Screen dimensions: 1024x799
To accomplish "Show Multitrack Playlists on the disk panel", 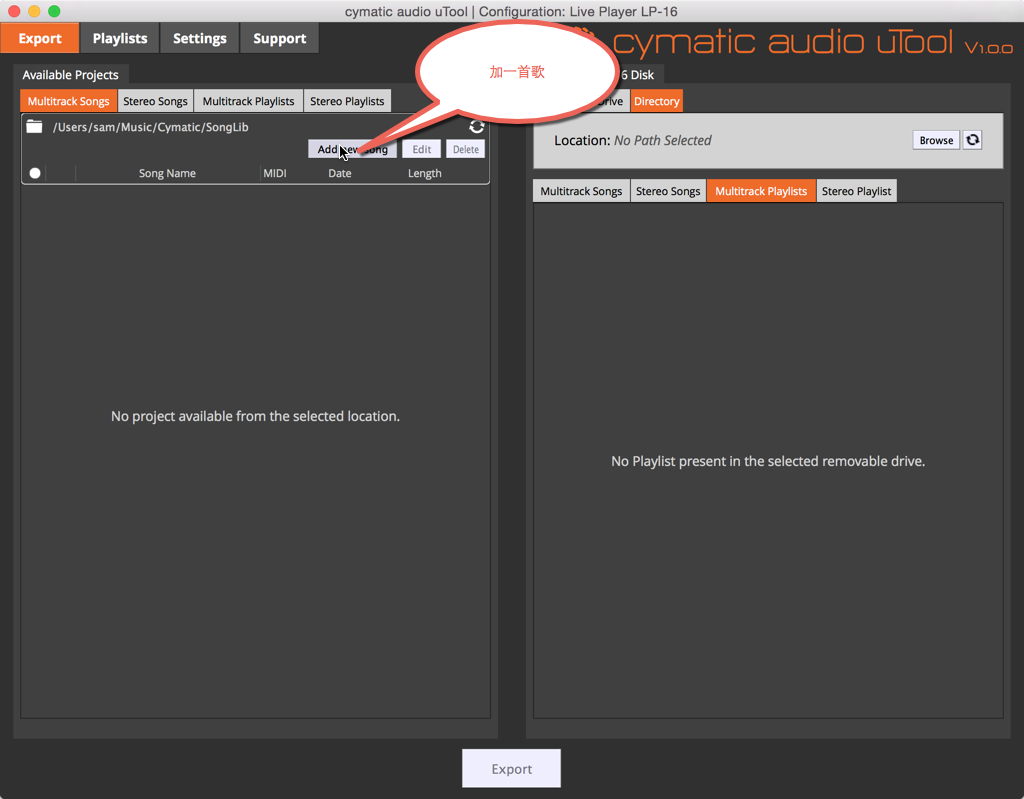I will [761, 191].
